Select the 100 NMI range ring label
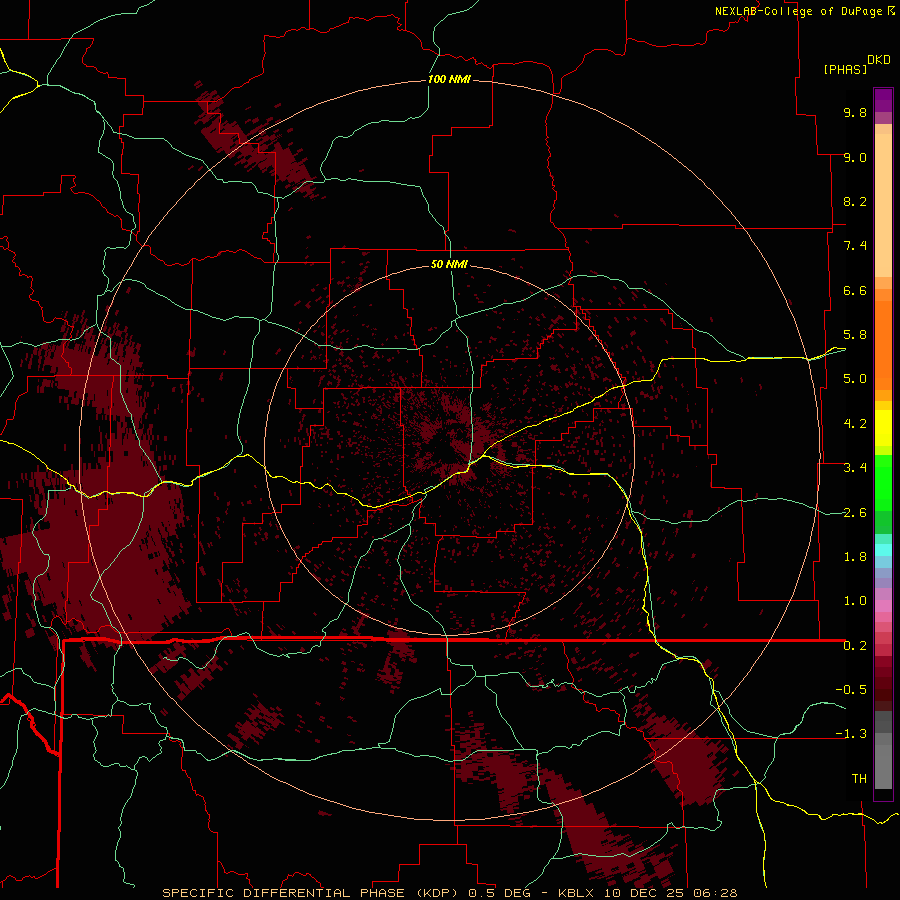 (x=449, y=79)
